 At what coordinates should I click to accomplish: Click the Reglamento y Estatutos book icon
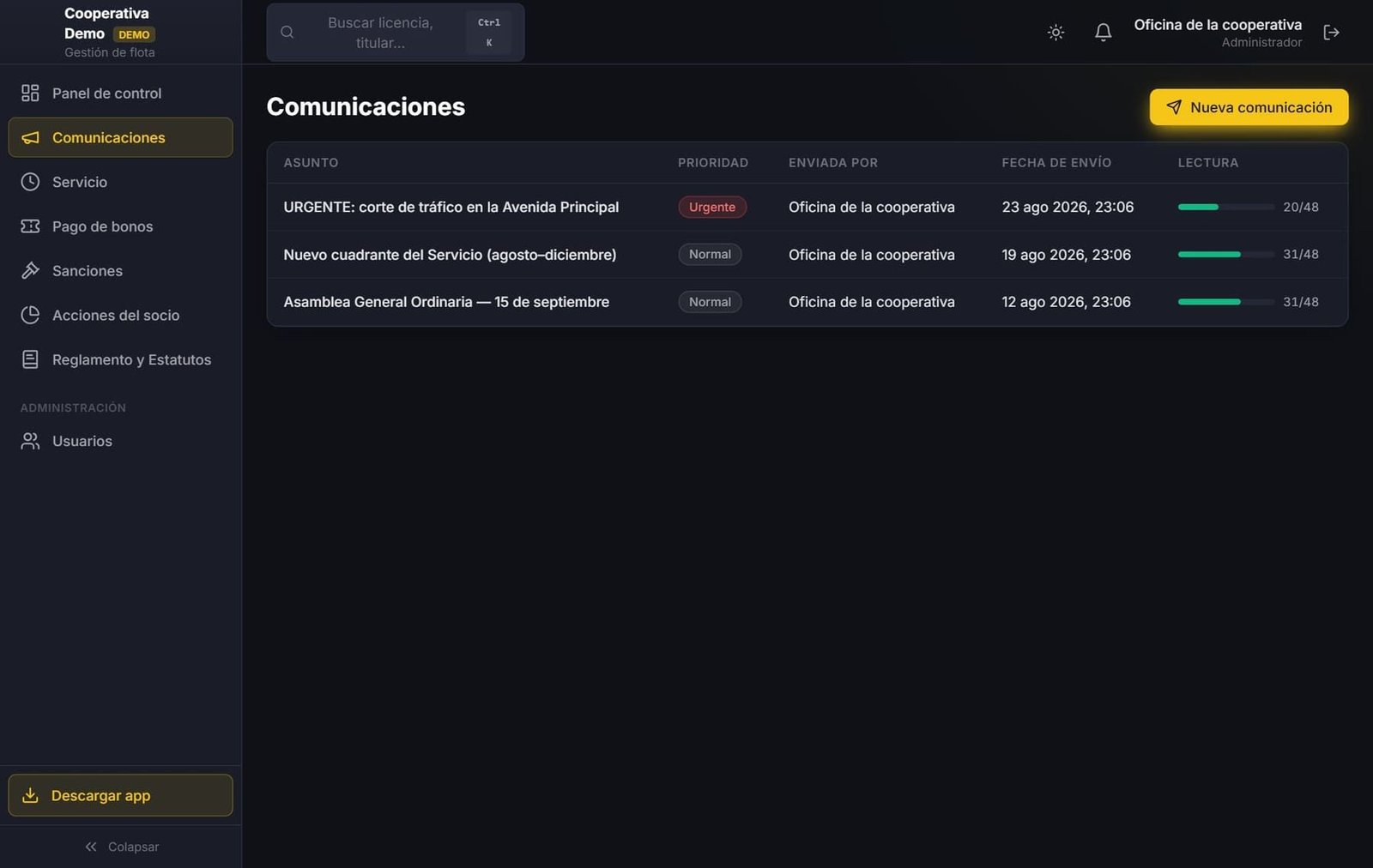click(30, 359)
